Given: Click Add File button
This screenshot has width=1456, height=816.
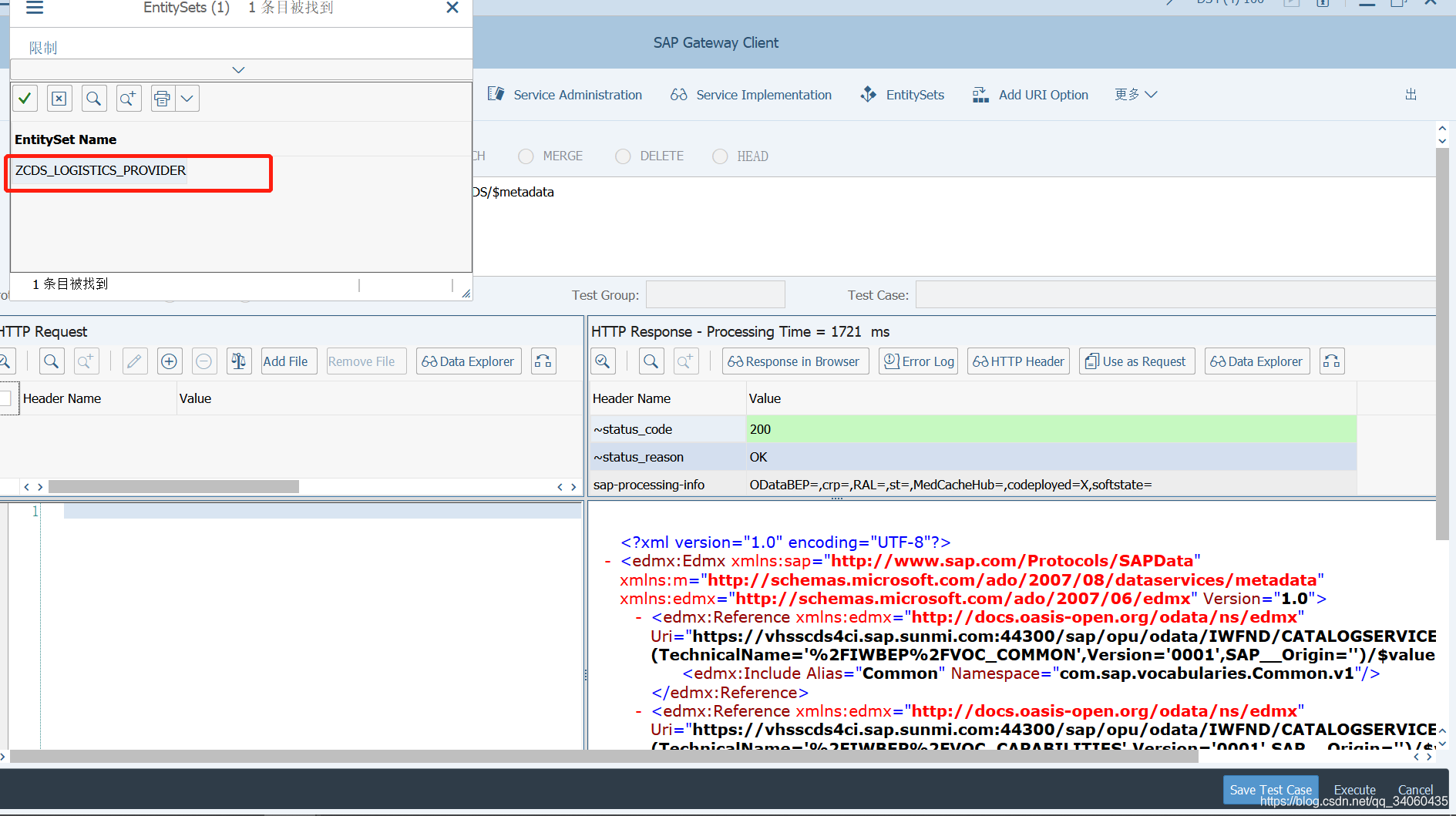Looking at the screenshot, I should [x=288, y=361].
